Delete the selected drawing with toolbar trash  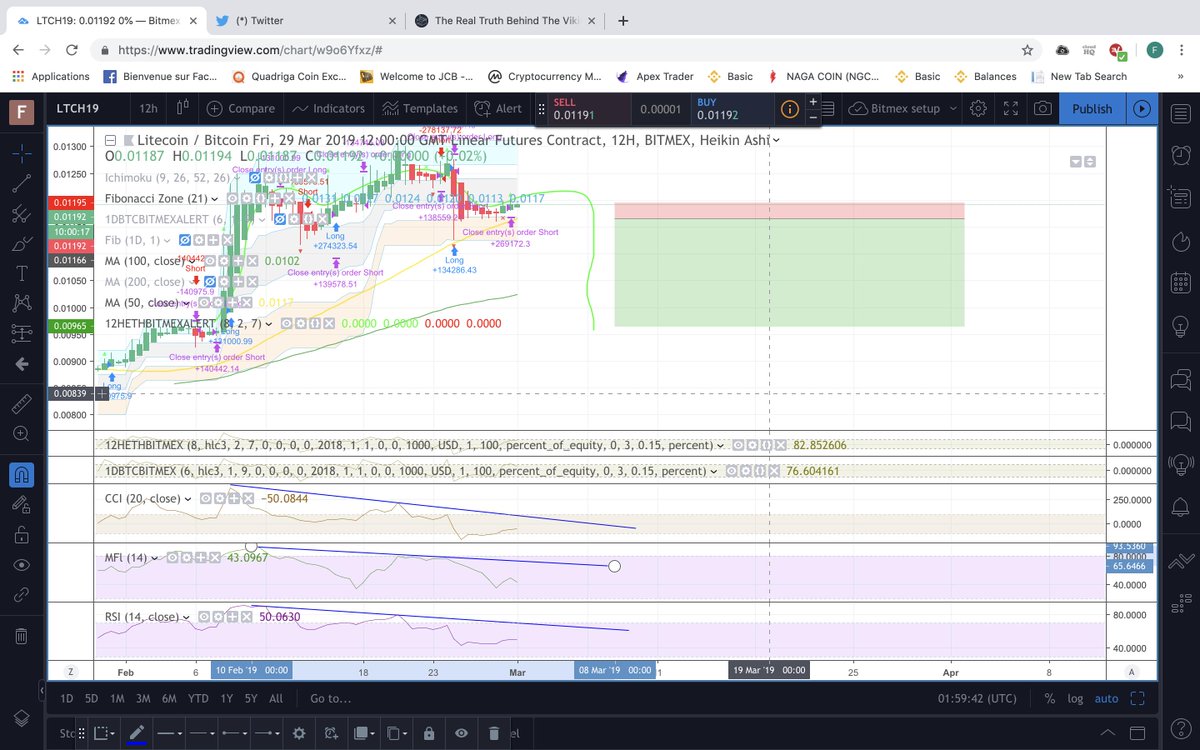pos(494,733)
